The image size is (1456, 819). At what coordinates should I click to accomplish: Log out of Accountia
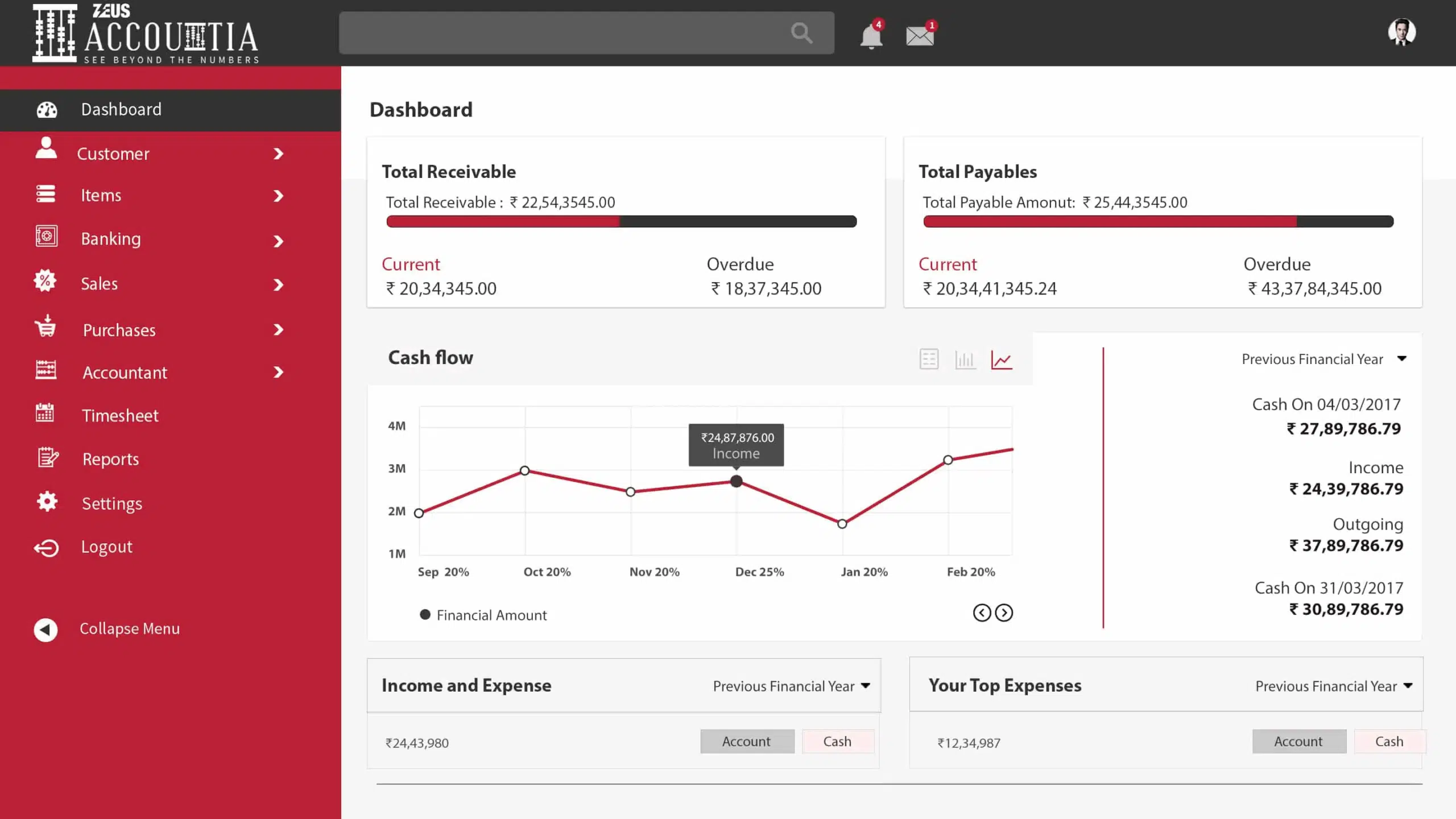click(x=106, y=546)
